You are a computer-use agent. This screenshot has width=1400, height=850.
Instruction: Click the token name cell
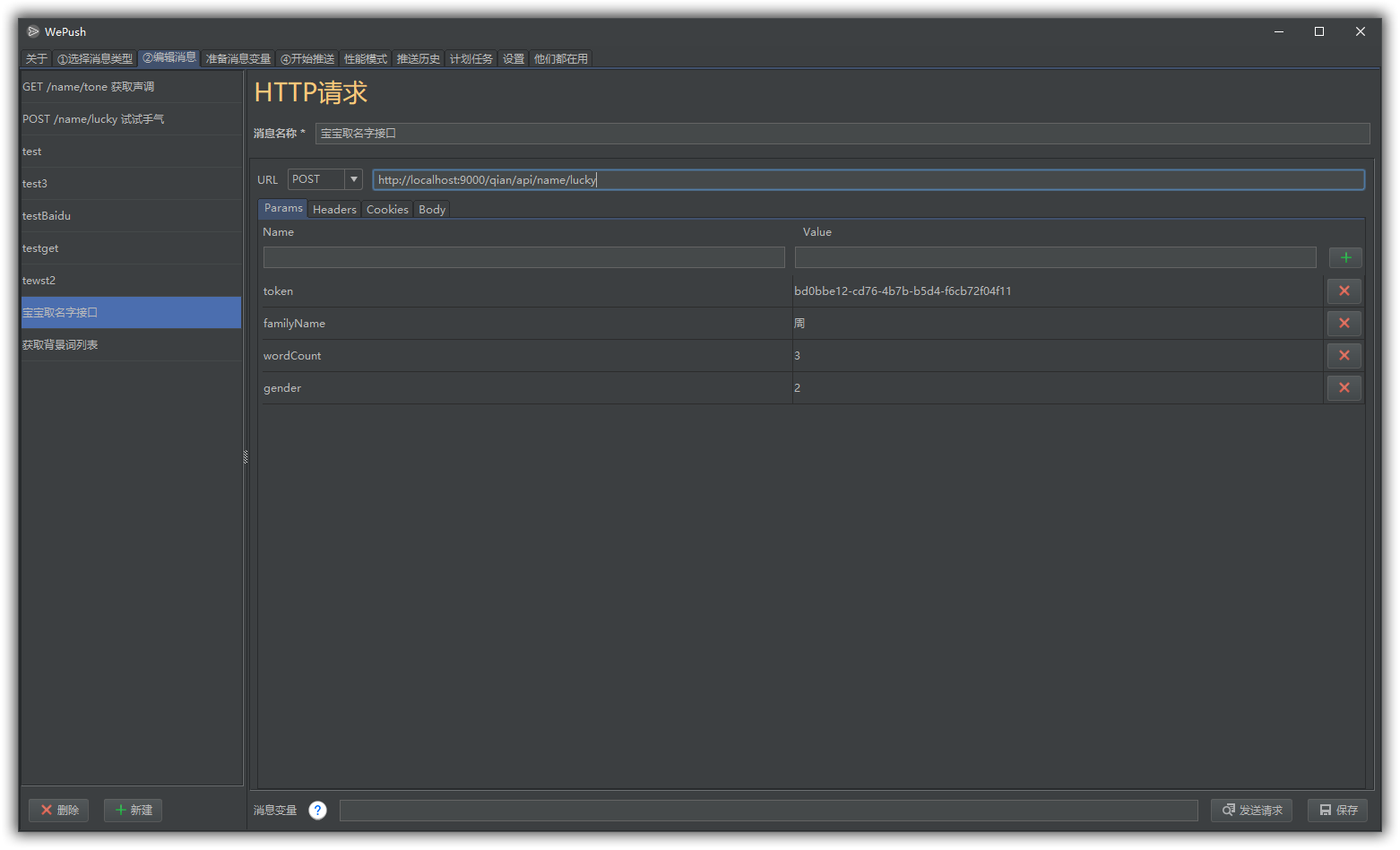pos(526,291)
